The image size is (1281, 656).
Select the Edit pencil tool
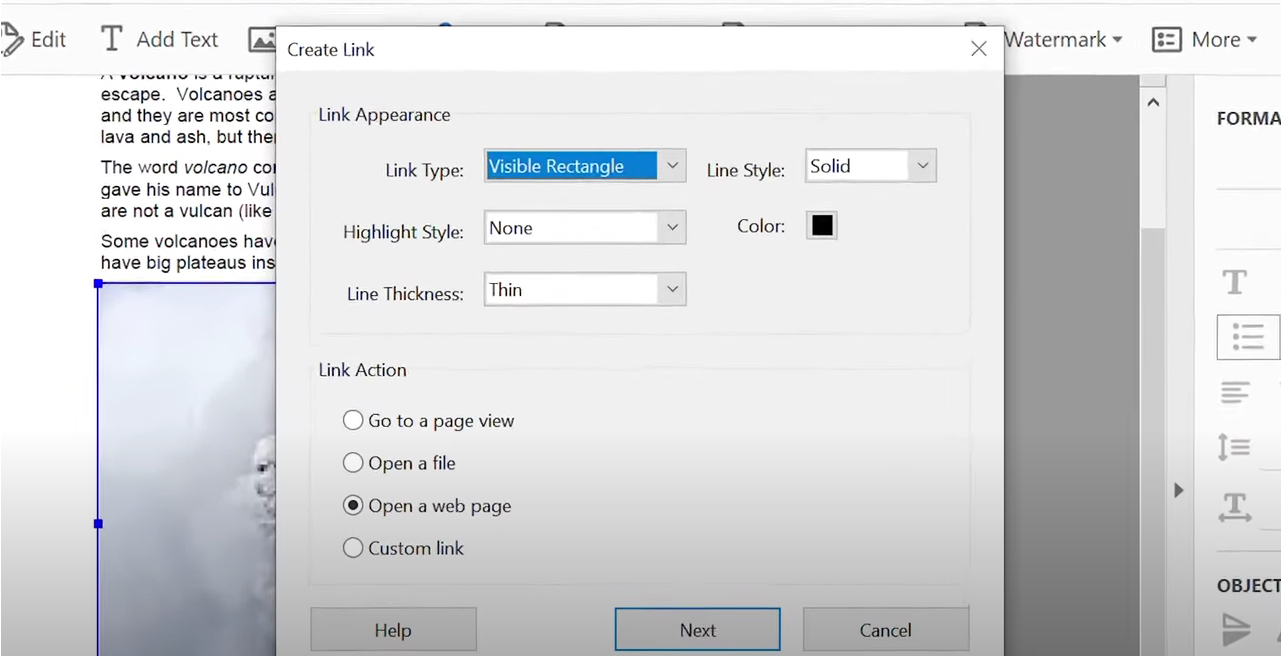35,39
